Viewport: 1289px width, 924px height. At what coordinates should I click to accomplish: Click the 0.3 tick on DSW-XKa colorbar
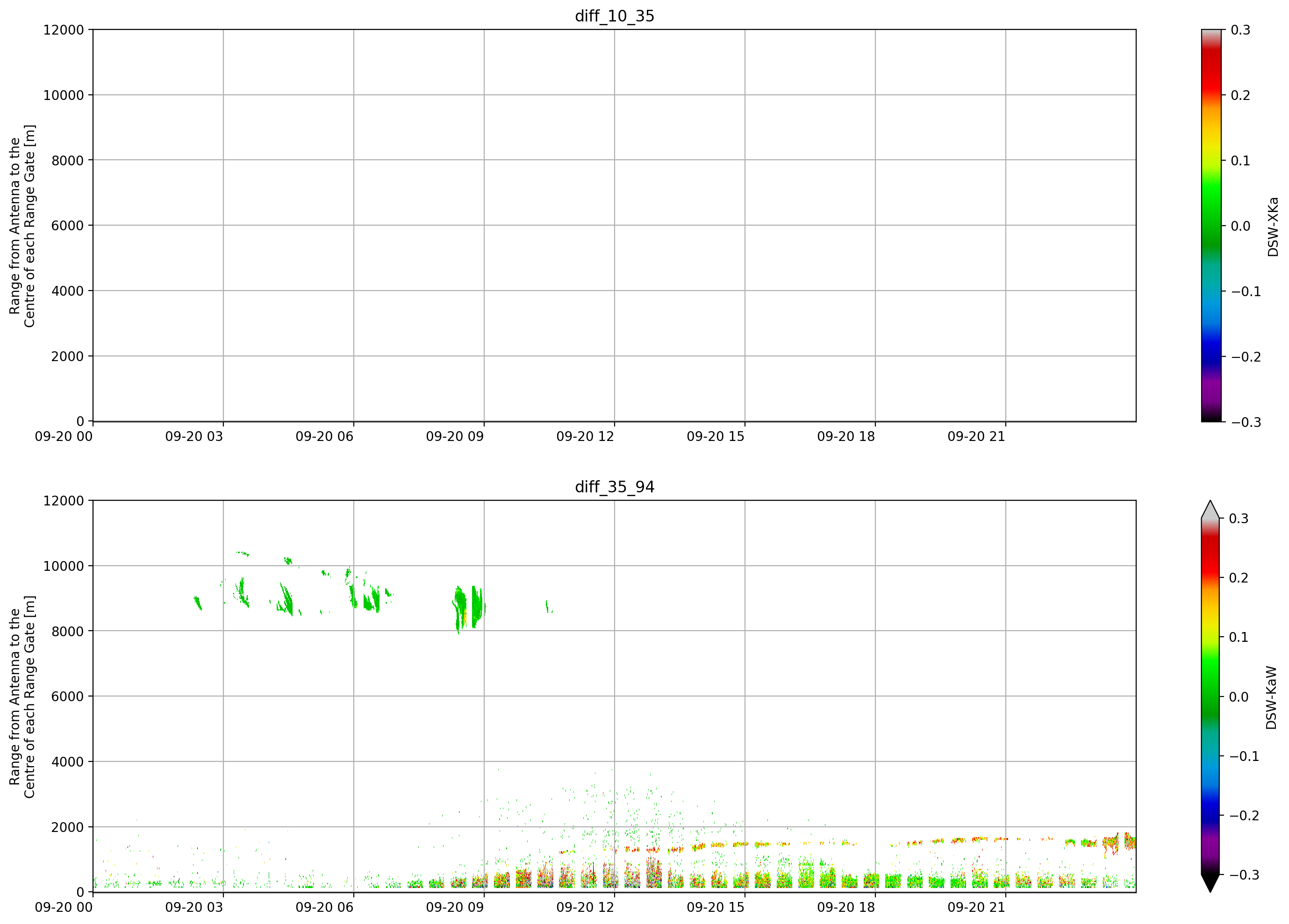coord(1241,29)
